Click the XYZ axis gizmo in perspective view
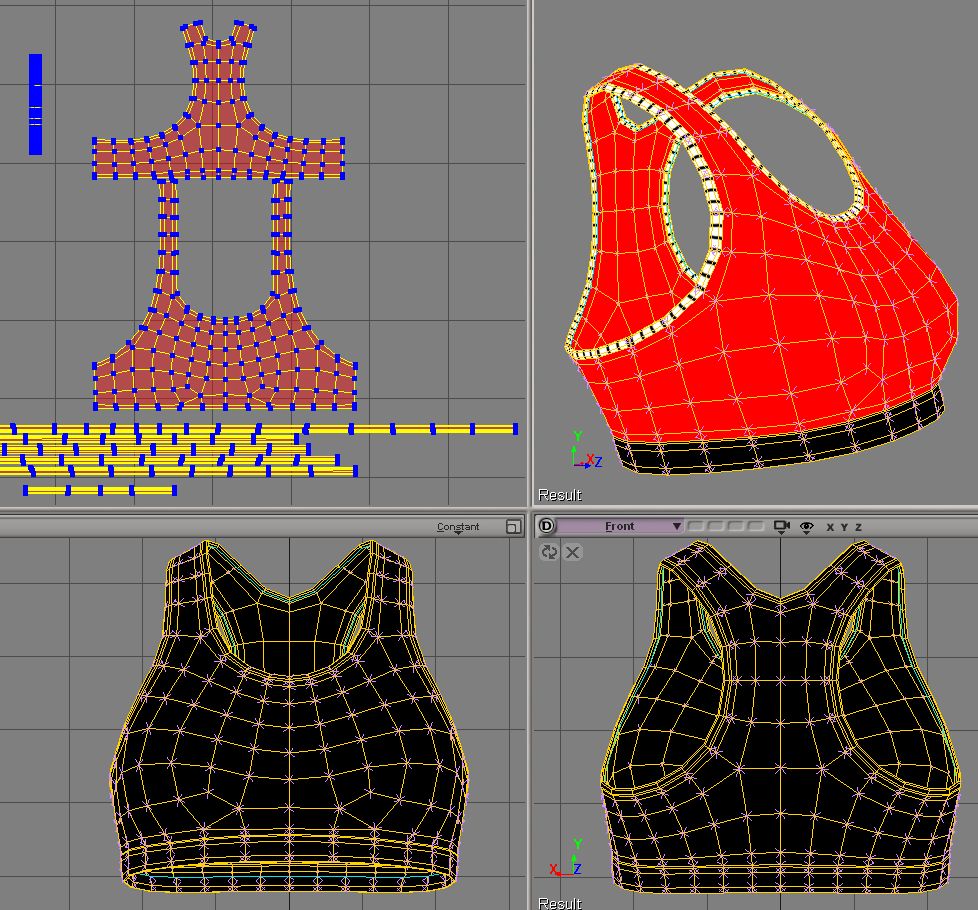This screenshot has width=978, height=910. pos(582,453)
